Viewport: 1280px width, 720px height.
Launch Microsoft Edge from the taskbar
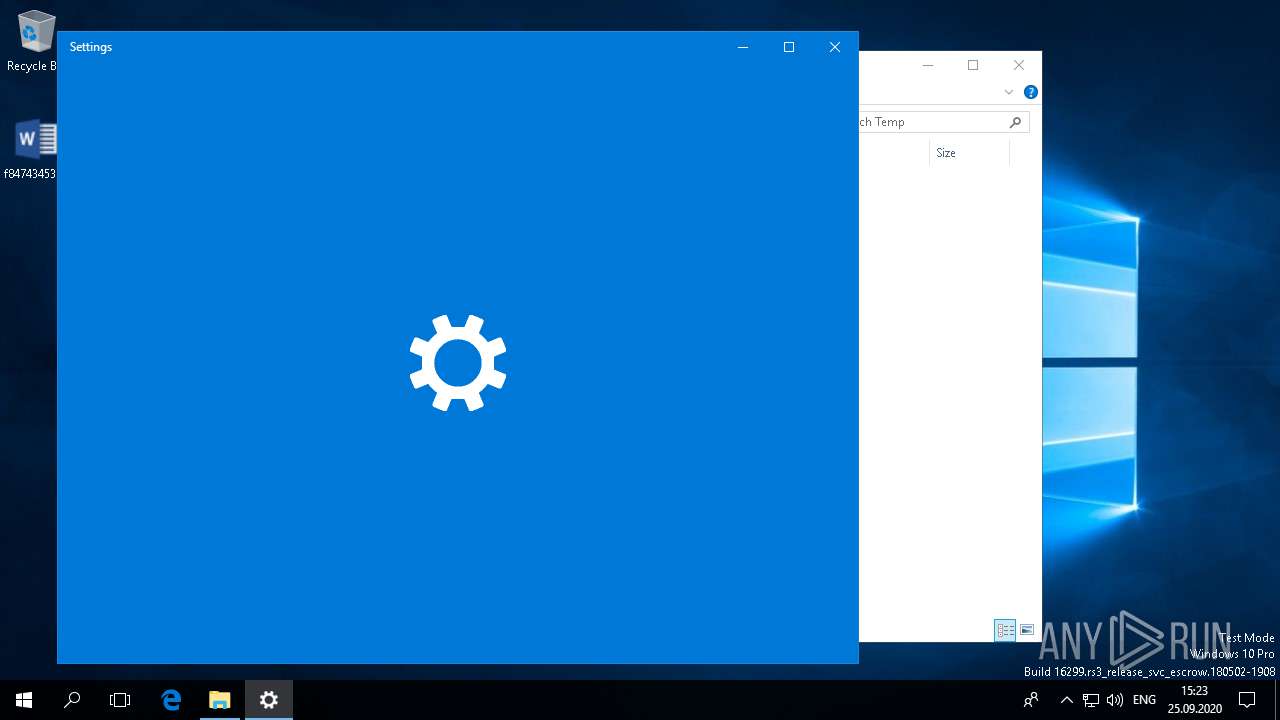point(171,700)
